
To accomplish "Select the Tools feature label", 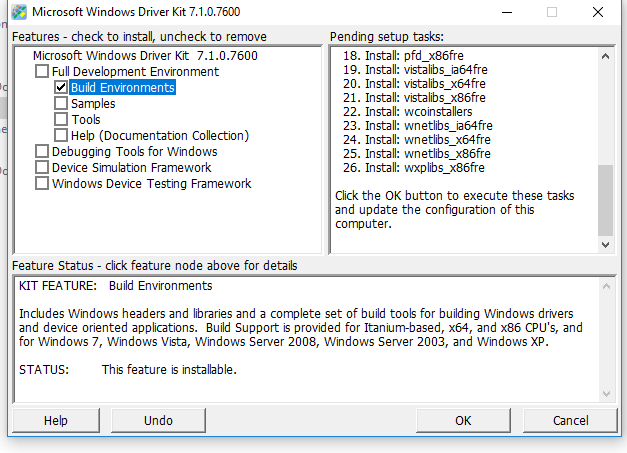I will click(86, 120).
